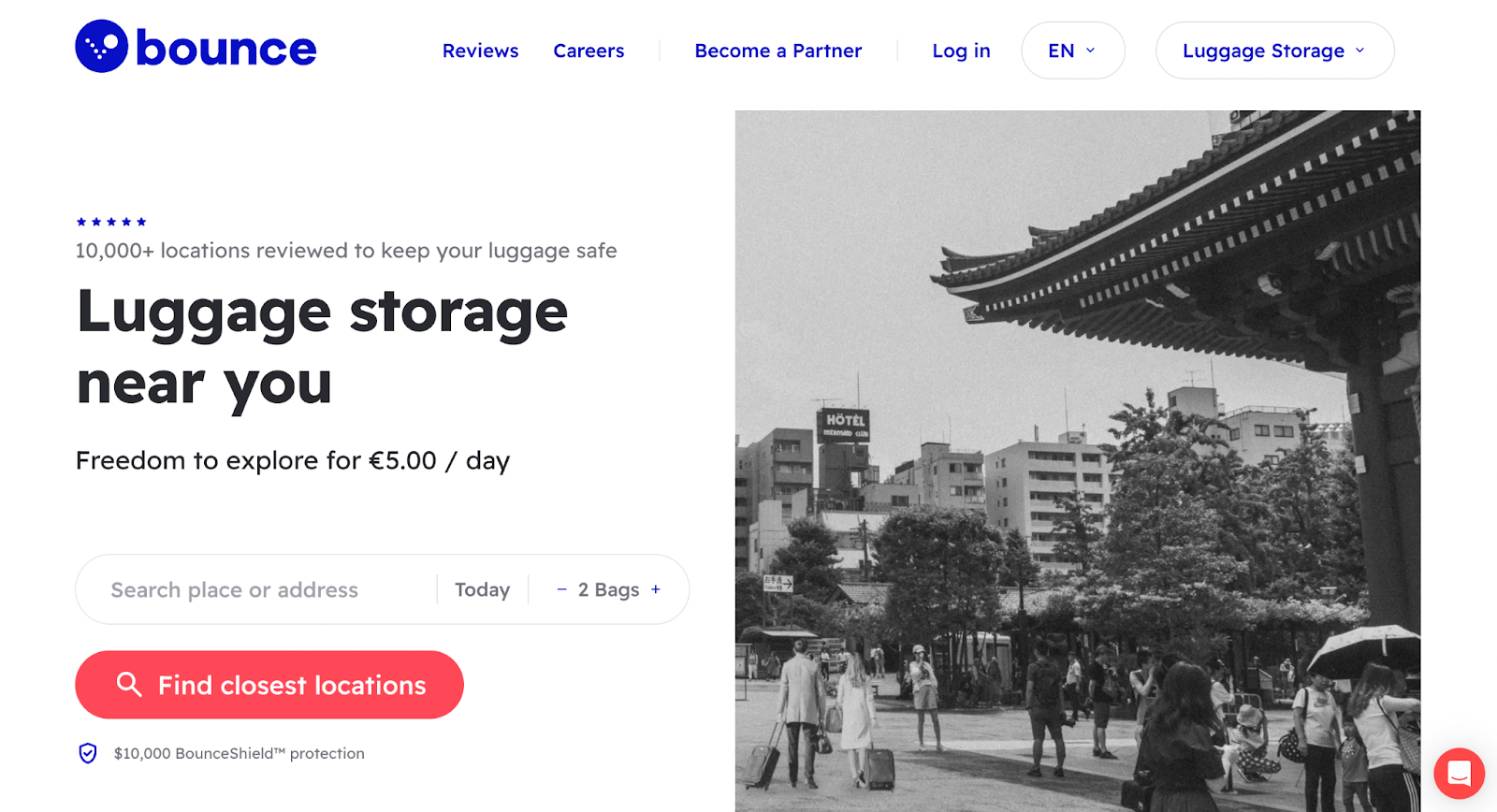Go to the Careers page
Image resolution: width=1497 pixels, height=812 pixels.
589,51
